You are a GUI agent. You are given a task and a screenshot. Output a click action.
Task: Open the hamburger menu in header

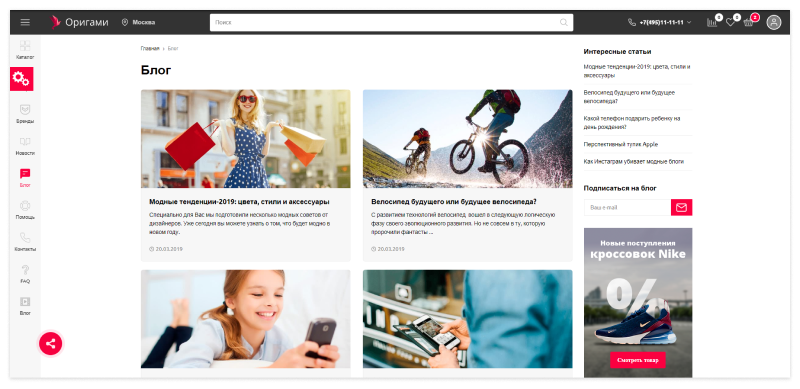[25, 22]
